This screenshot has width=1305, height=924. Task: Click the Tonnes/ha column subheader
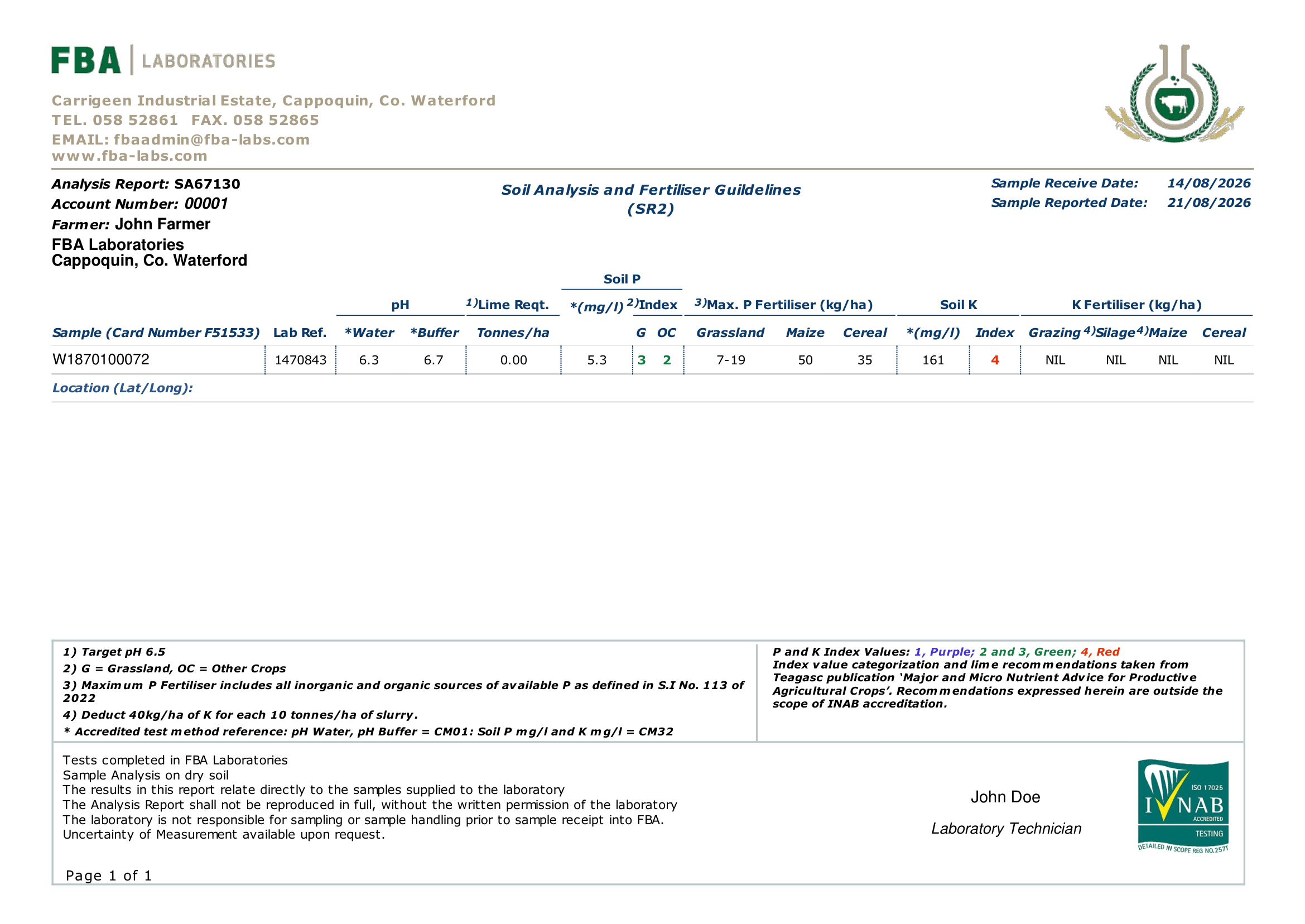tap(513, 333)
